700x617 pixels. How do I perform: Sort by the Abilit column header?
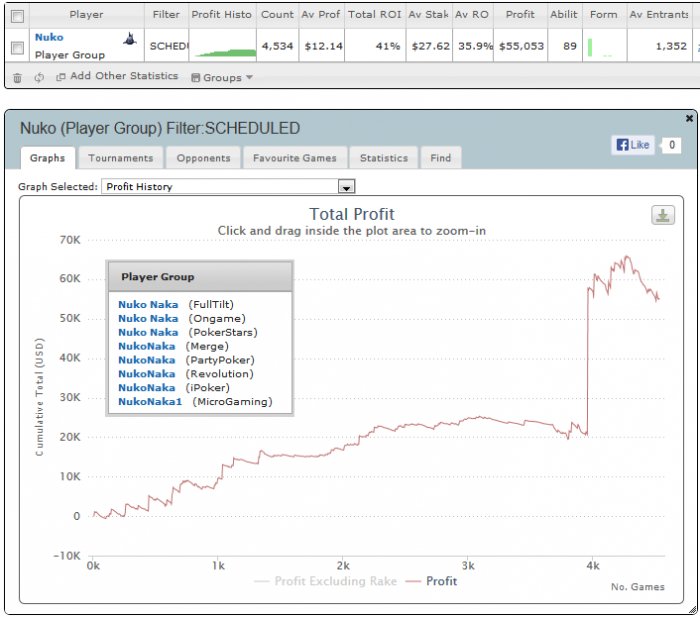[564, 15]
